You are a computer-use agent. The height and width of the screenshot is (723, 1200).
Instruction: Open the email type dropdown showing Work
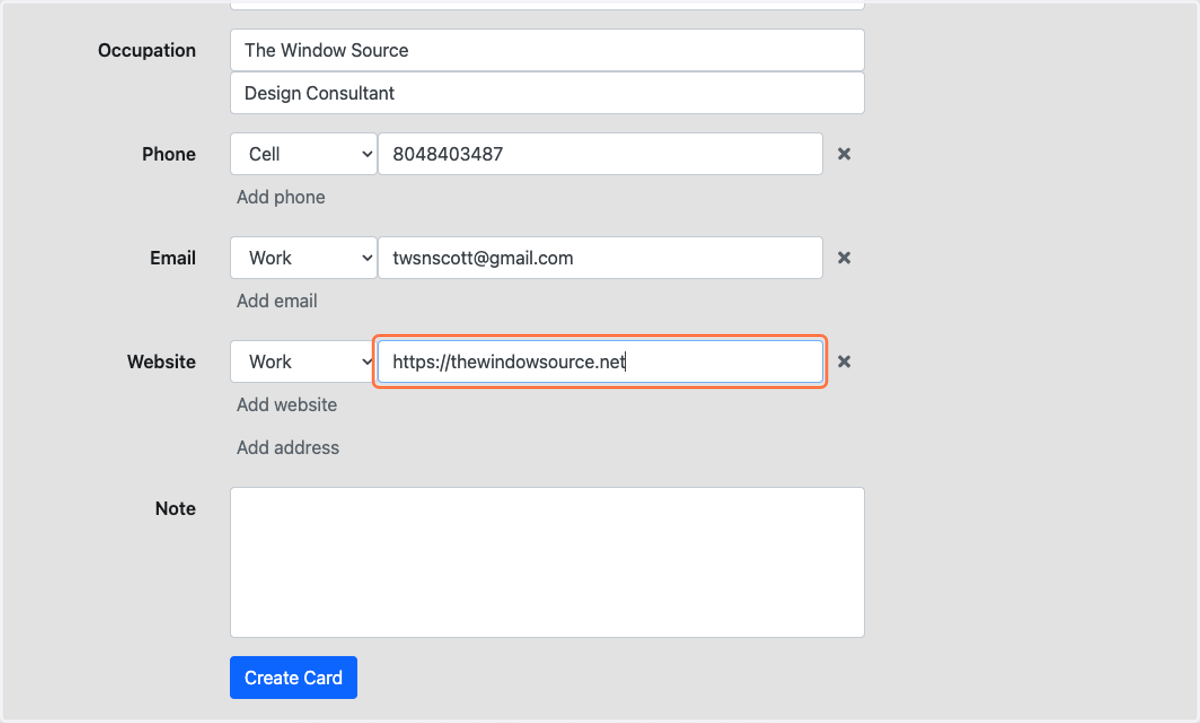click(303, 258)
